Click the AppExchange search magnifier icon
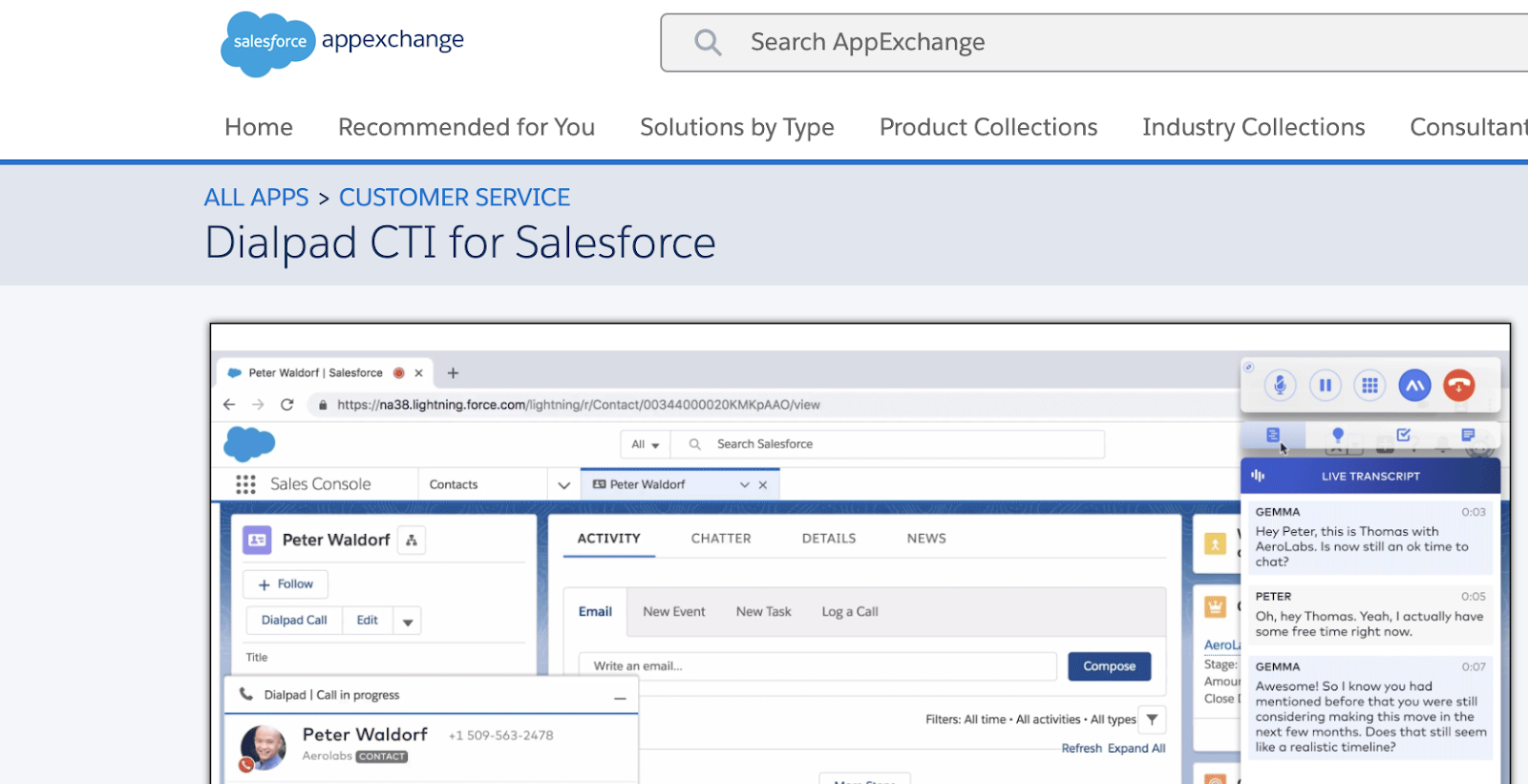The width and height of the screenshot is (1528, 784). click(708, 42)
